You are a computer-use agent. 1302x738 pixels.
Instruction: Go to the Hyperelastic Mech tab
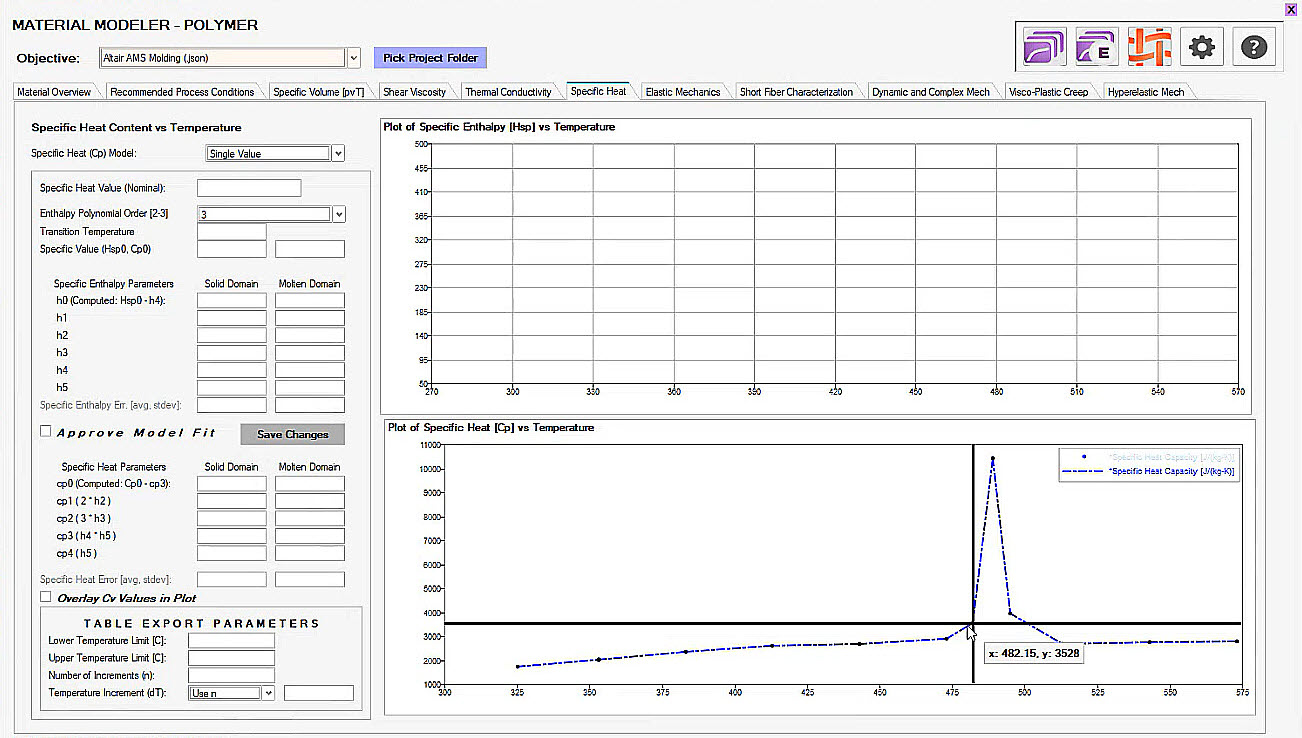coord(1145,92)
